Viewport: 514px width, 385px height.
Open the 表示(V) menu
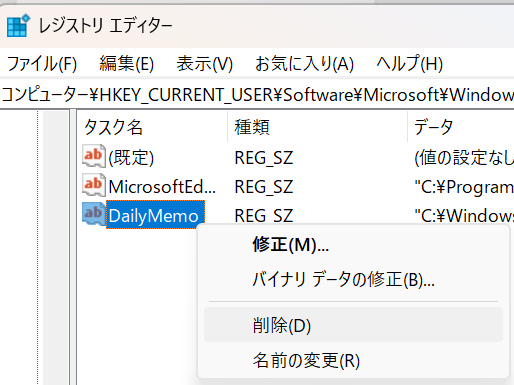(x=205, y=64)
